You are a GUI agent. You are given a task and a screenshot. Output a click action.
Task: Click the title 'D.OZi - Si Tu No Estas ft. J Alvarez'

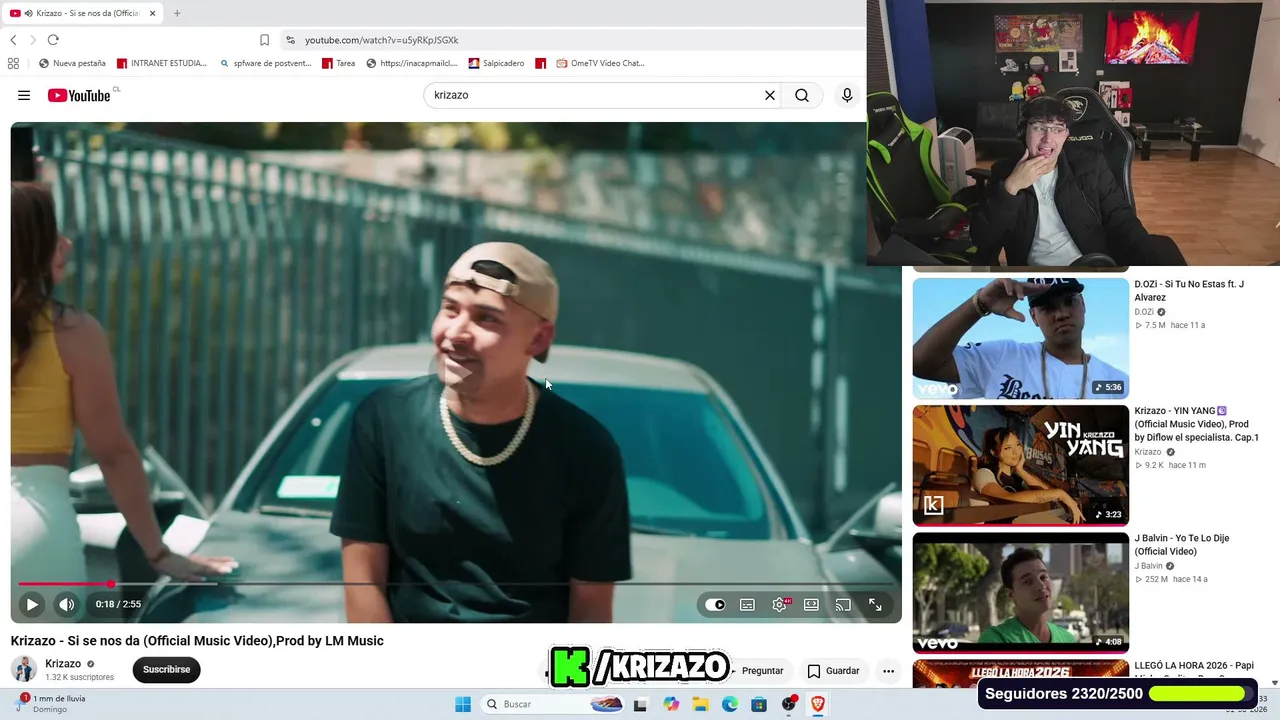tap(1190, 290)
